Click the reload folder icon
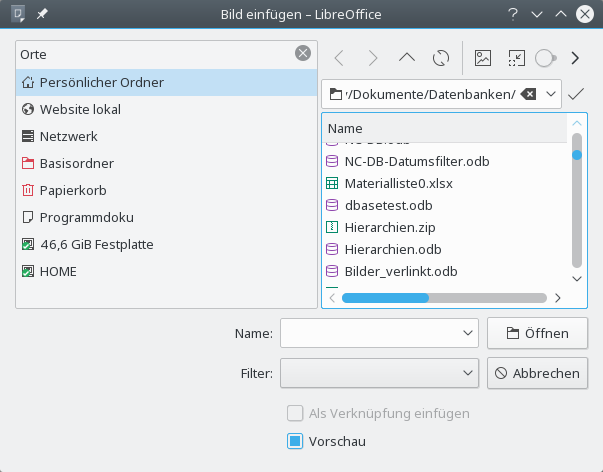The width and height of the screenshot is (603, 472). [440, 58]
